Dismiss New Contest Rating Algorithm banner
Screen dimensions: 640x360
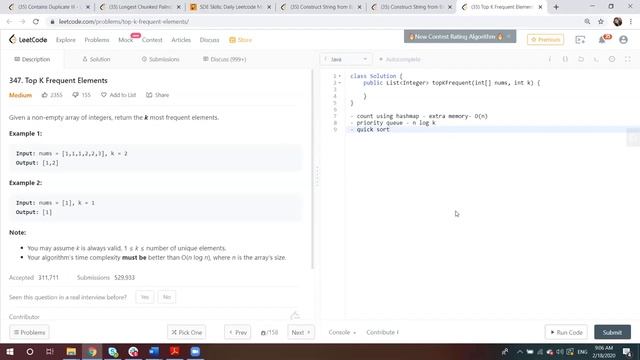coord(509,36)
